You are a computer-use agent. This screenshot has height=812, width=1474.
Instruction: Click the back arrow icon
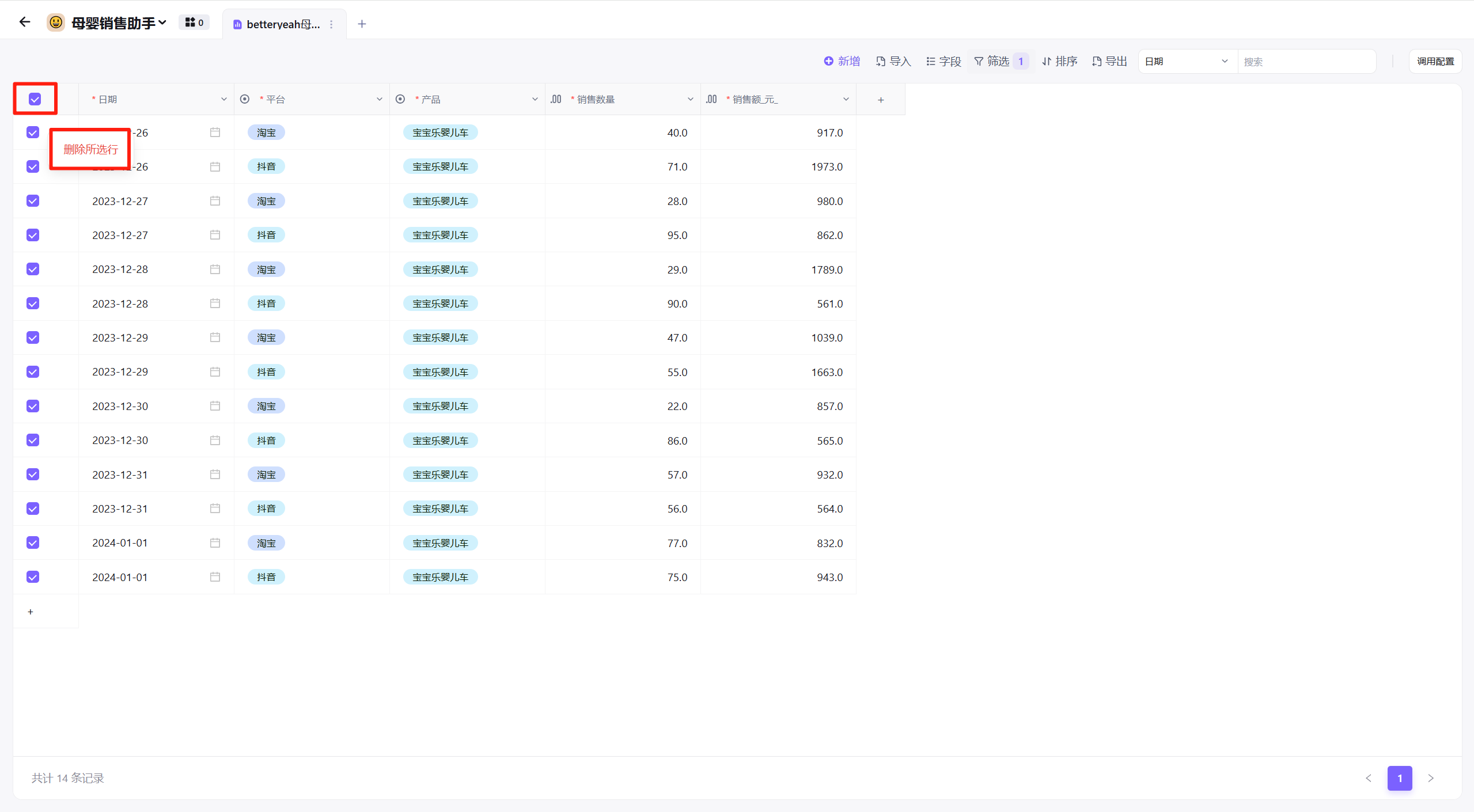pyautogui.click(x=24, y=22)
